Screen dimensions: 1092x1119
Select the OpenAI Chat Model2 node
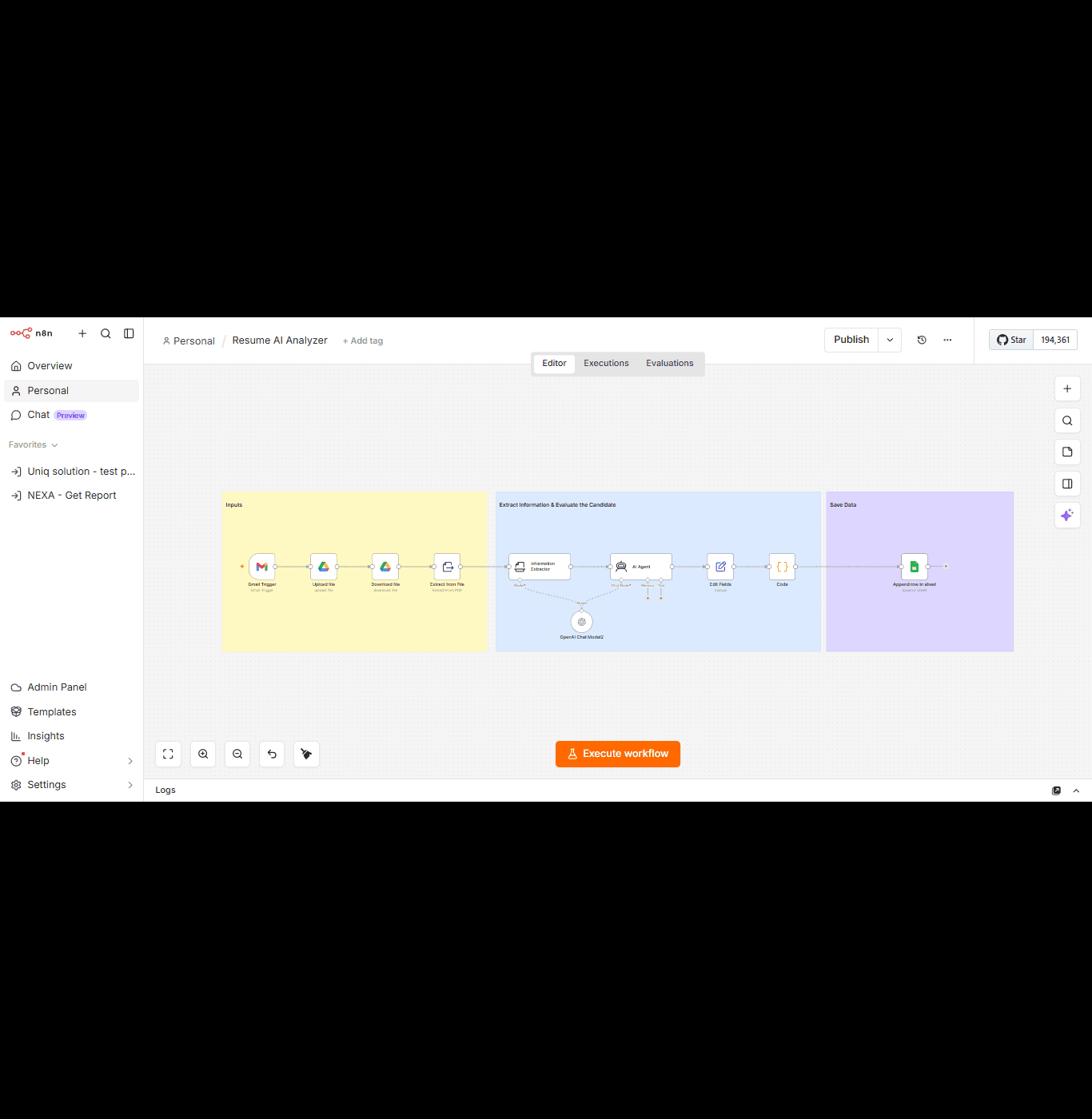coord(582,622)
